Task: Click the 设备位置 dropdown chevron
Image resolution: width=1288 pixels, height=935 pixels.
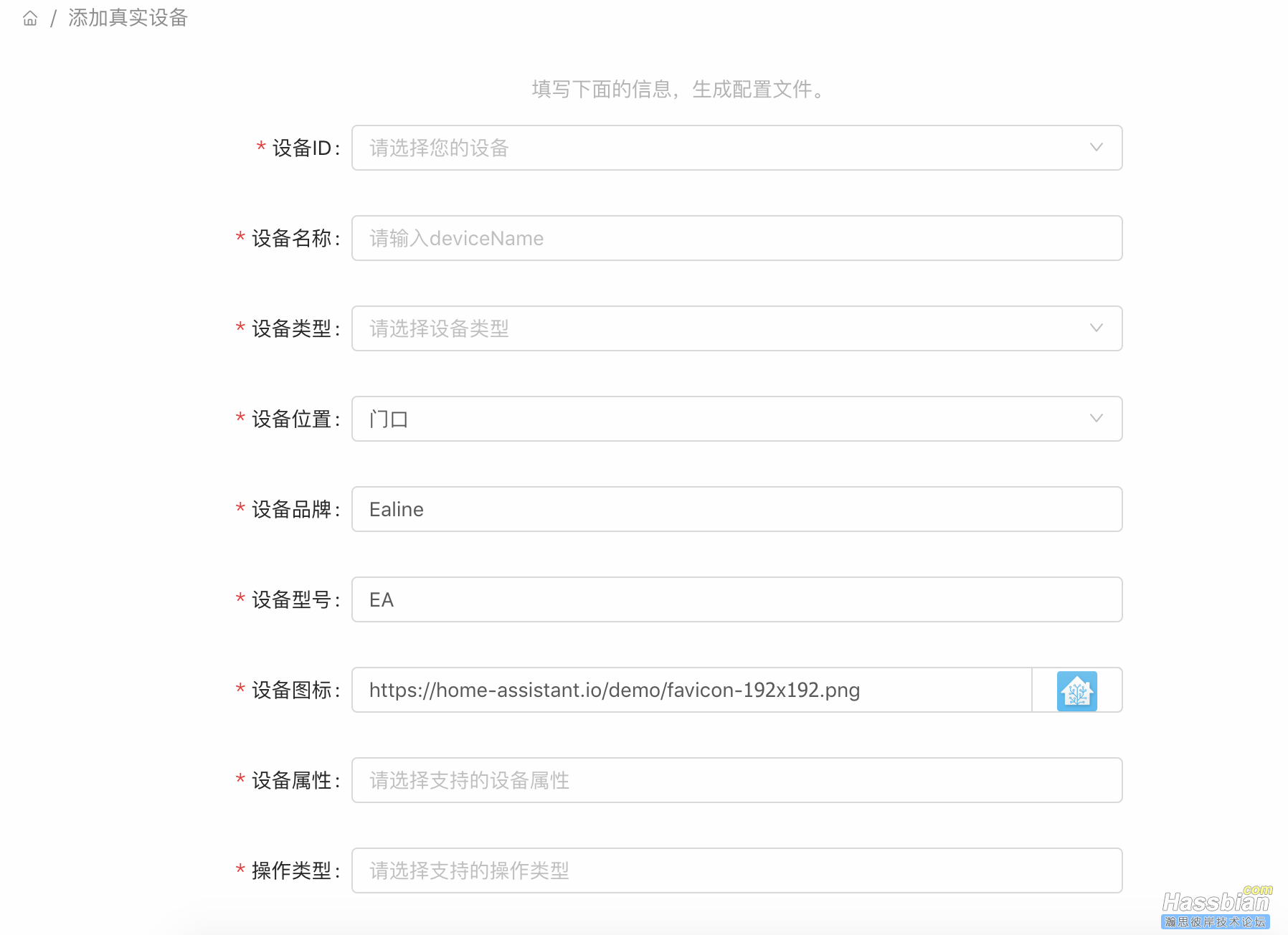Action: (1096, 419)
